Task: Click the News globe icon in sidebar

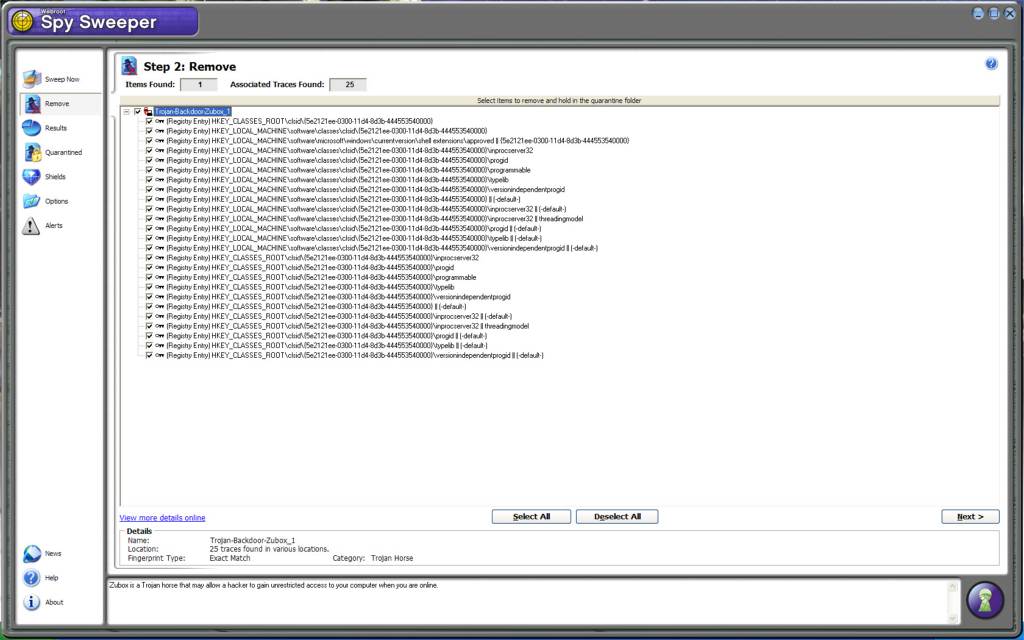Action: click(32, 554)
